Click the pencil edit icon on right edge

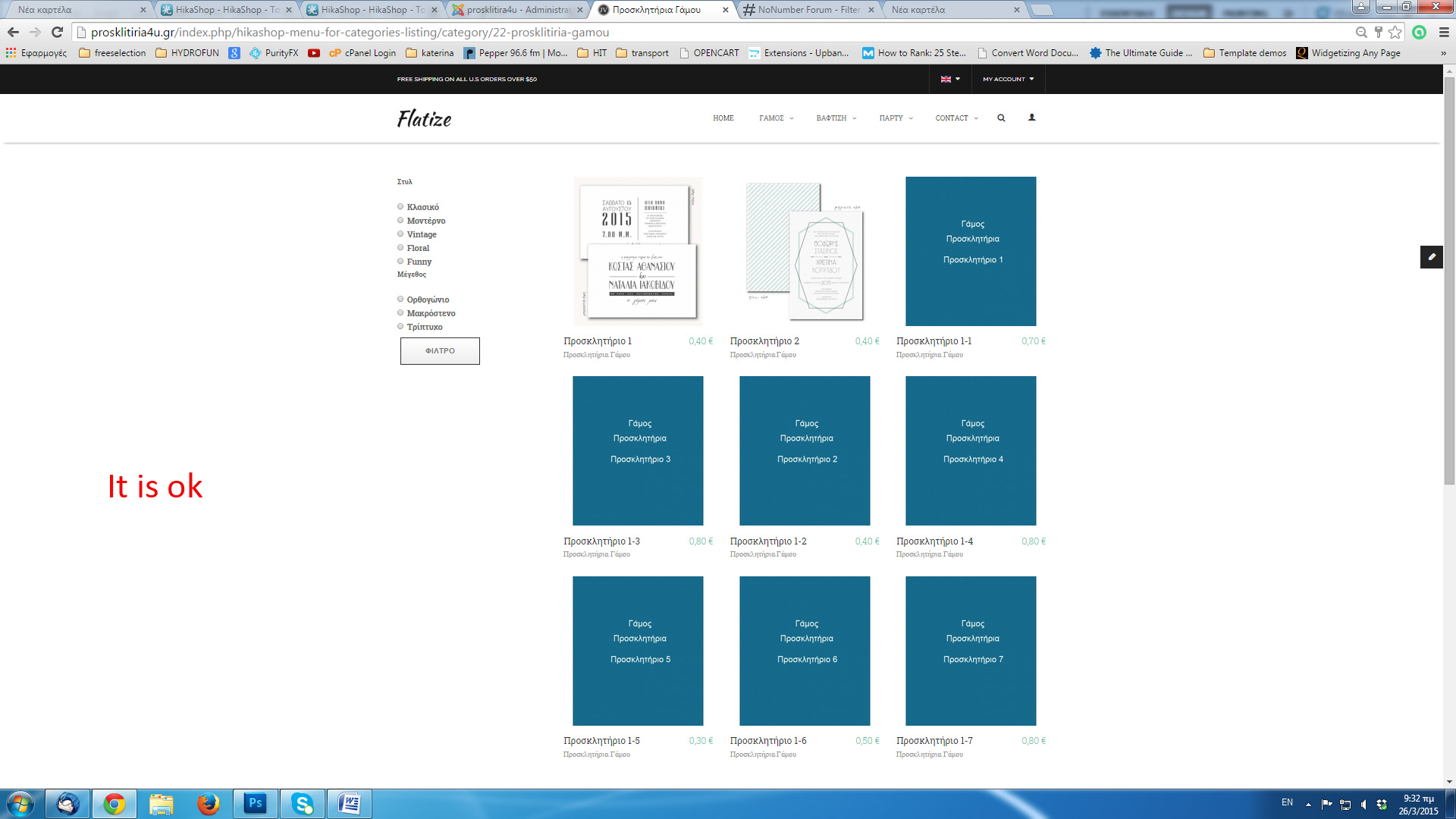click(1431, 257)
